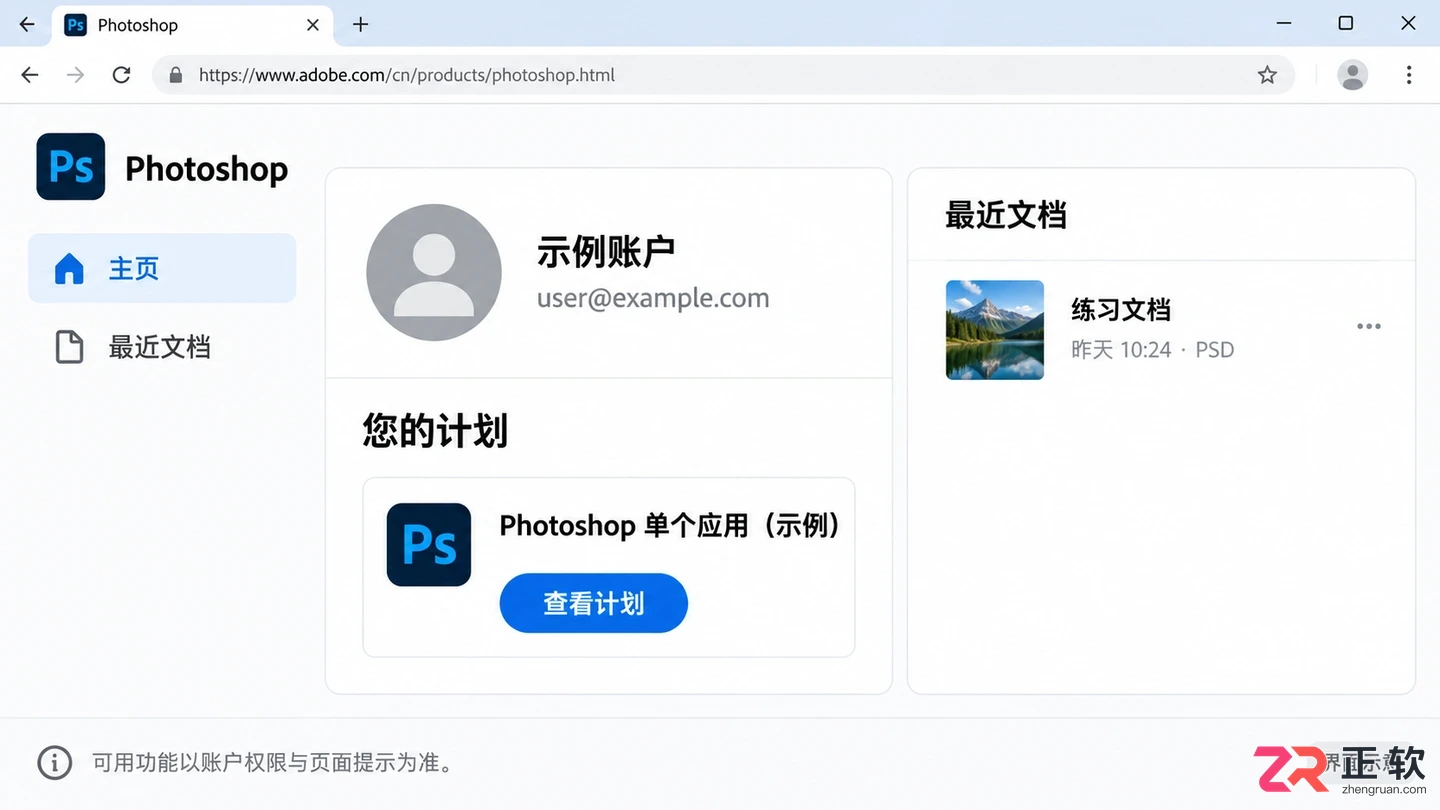The image size is (1440, 810).
Task: Click the 您的计划 heading
Action: point(435,431)
